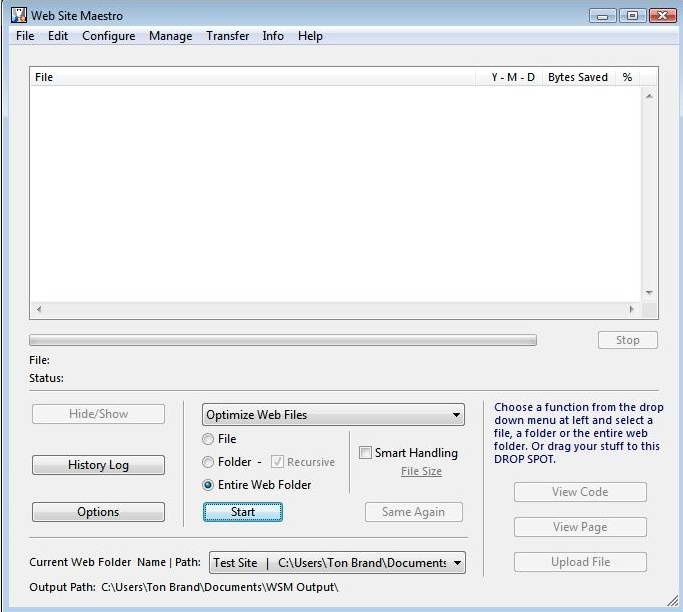Click the file list up scroll arrow
The width and height of the screenshot is (683, 612).
pyautogui.click(x=649, y=96)
